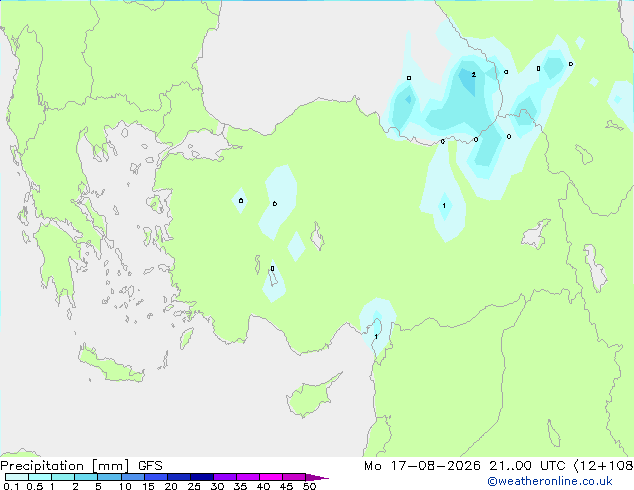Click the forecast date Mo 17-08-2026 label
Image resolution: width=634 pixels, height=490 pixels.
(x=423, y=466)
